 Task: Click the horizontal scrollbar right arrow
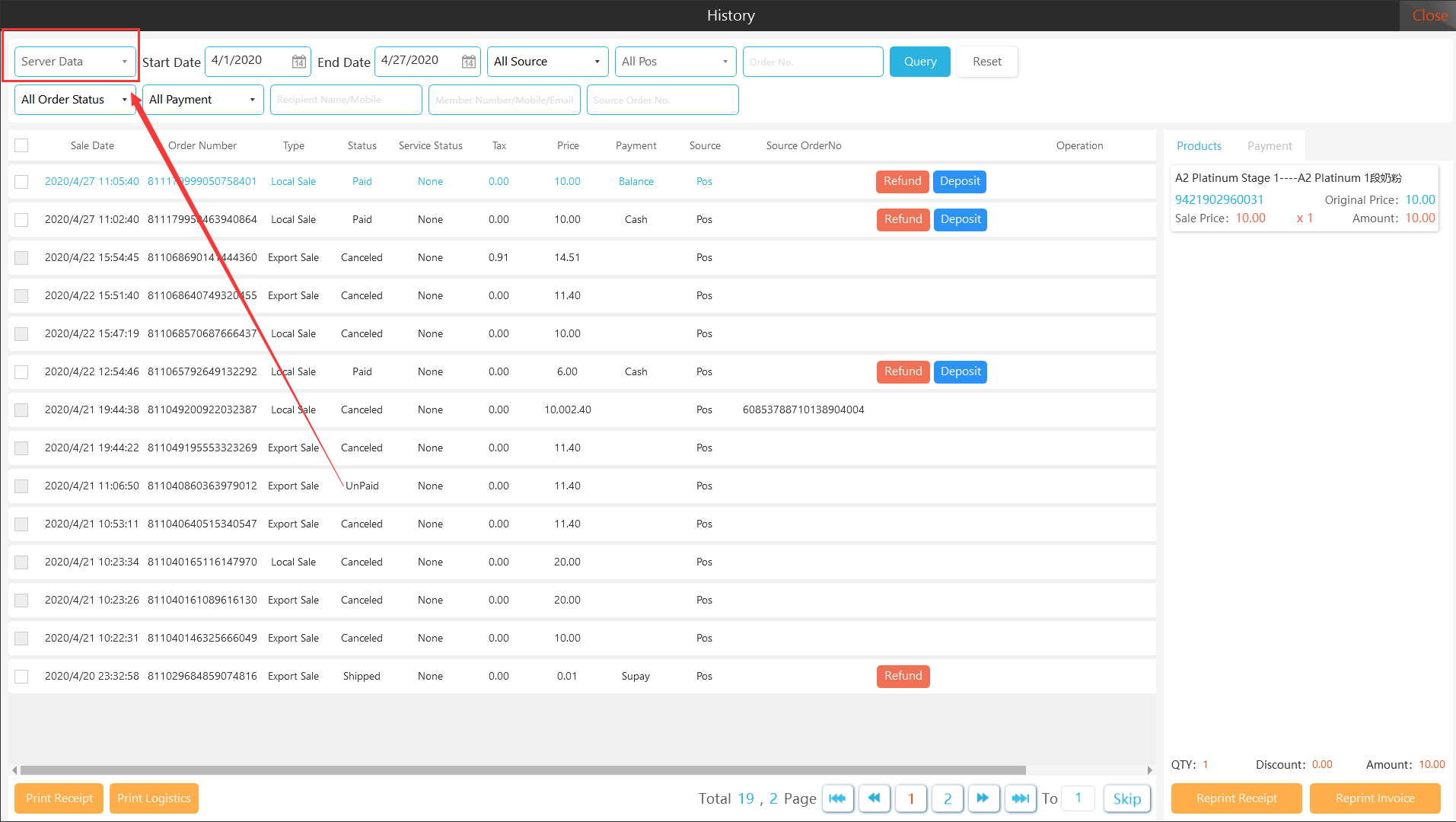(x=1149, y=770)
